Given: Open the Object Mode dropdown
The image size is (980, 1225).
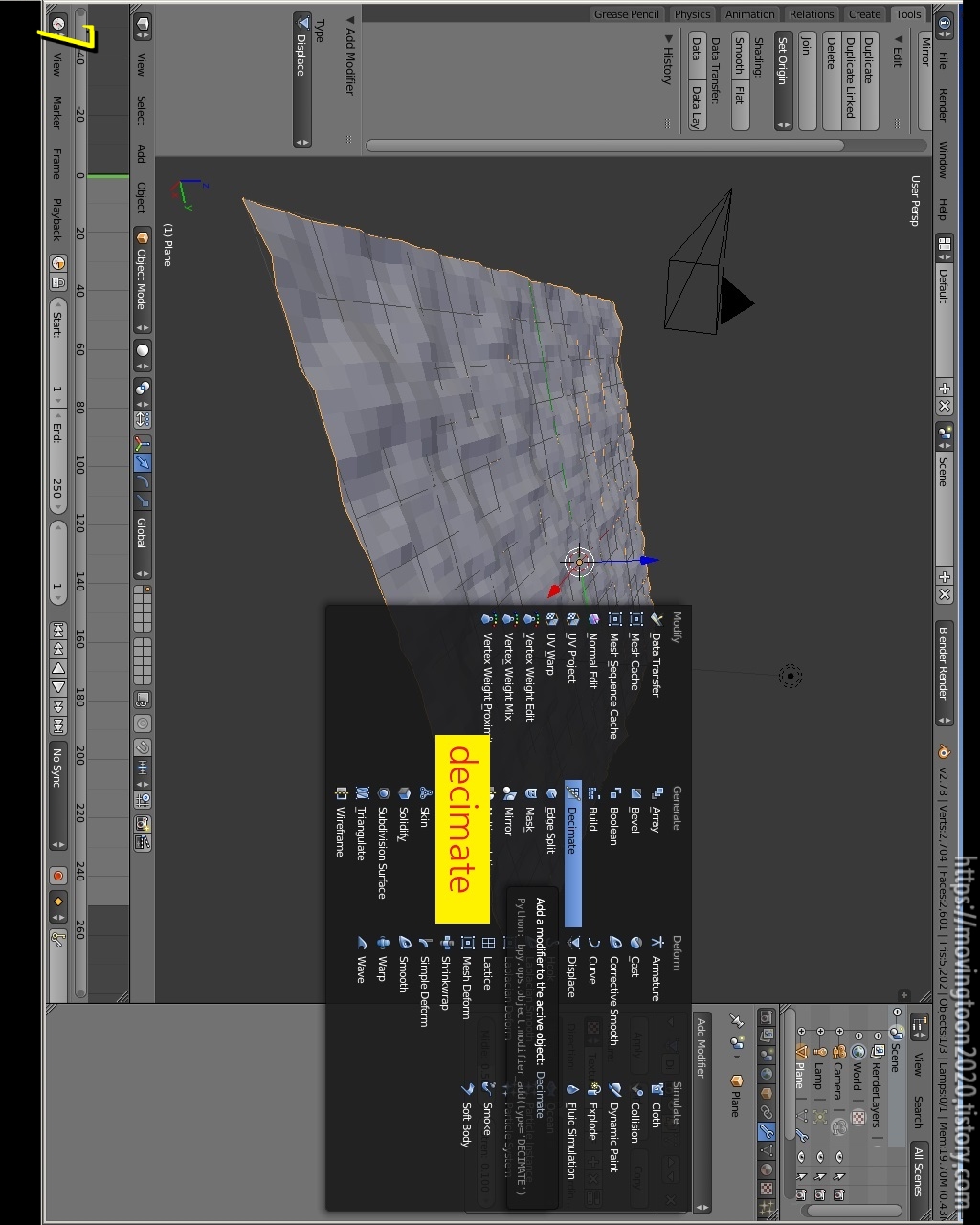Looking at the screenshot, I should [x=142, y=279].
